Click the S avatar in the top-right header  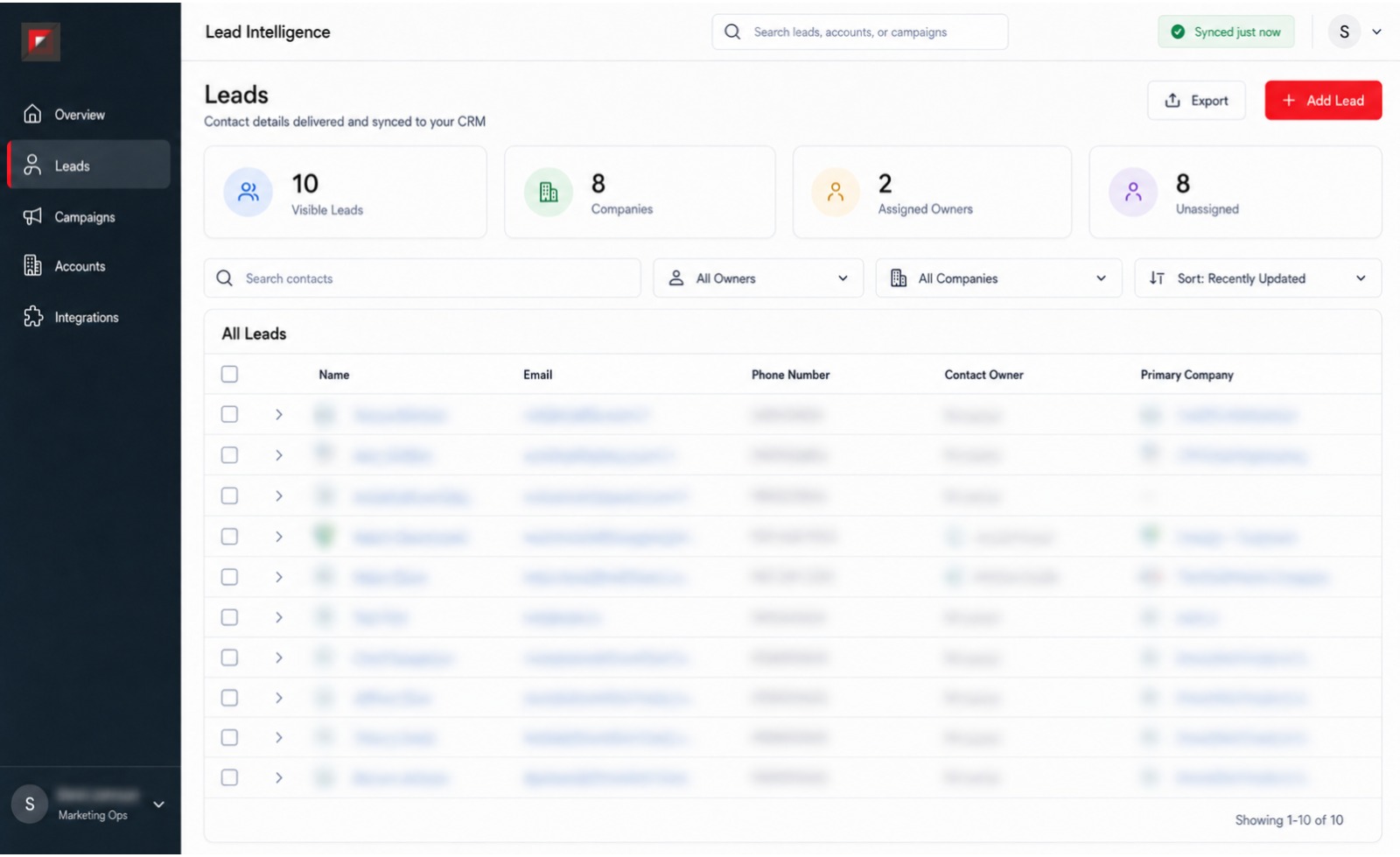[x=1344, y=32]
